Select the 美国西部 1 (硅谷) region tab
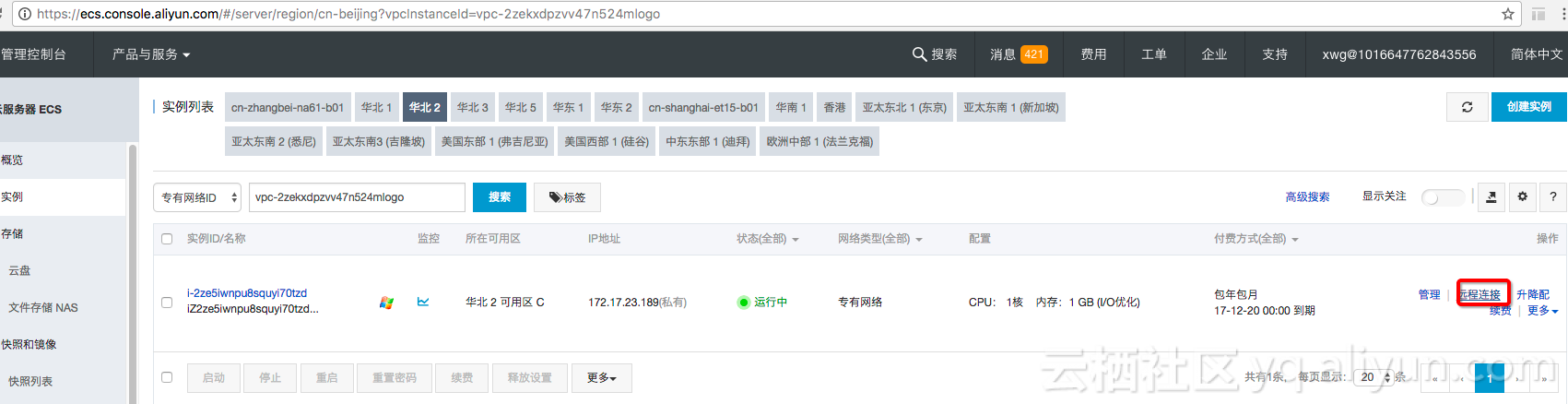 point(607,142)
